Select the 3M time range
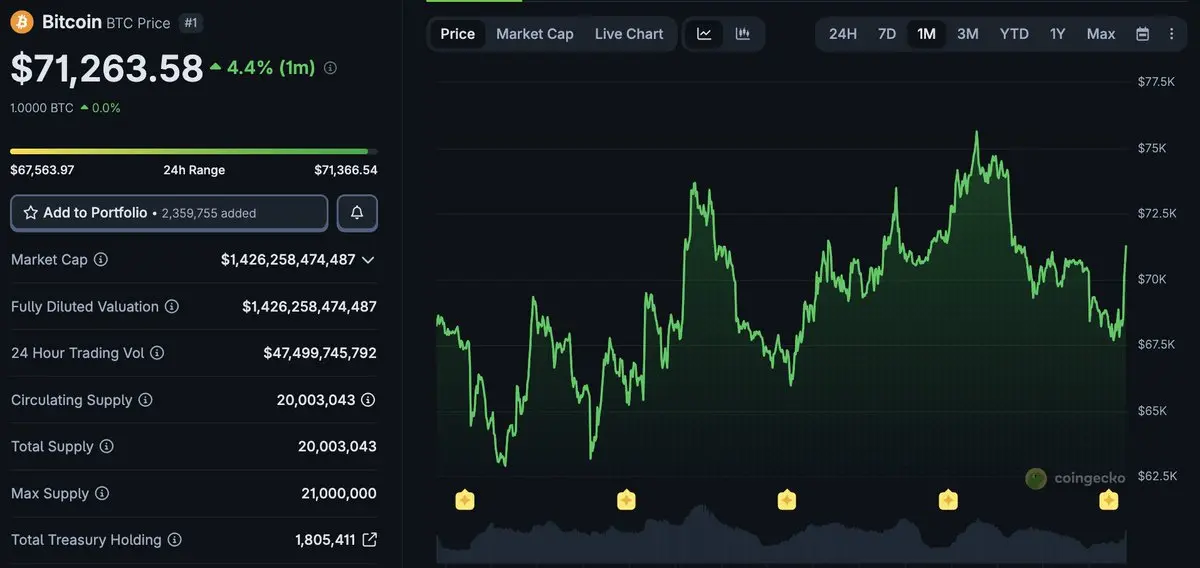The height and width of the screenshot is (568, 1200). click(968, 34)
